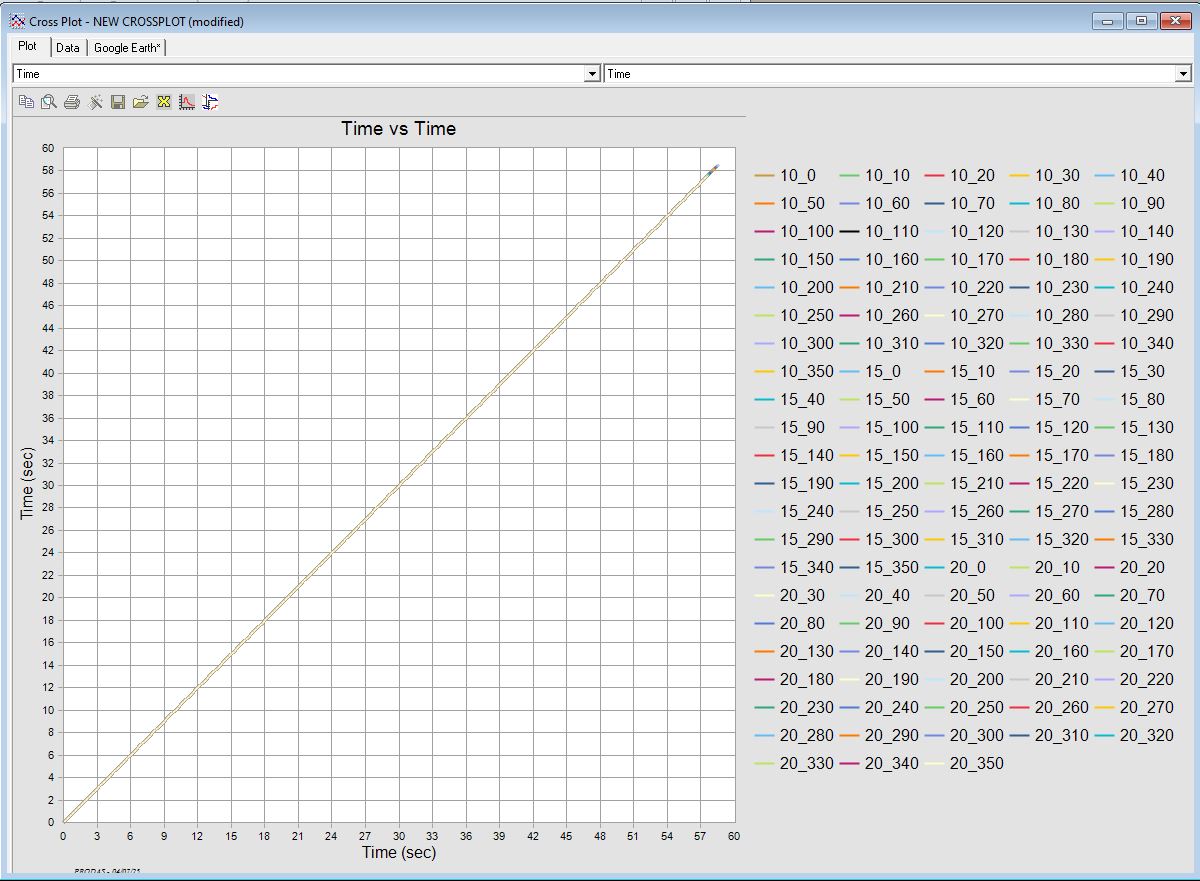Open crossplot file via folder icon
Image resolution: width=1200 pixels, height=881 pixels.
[141, 102]
